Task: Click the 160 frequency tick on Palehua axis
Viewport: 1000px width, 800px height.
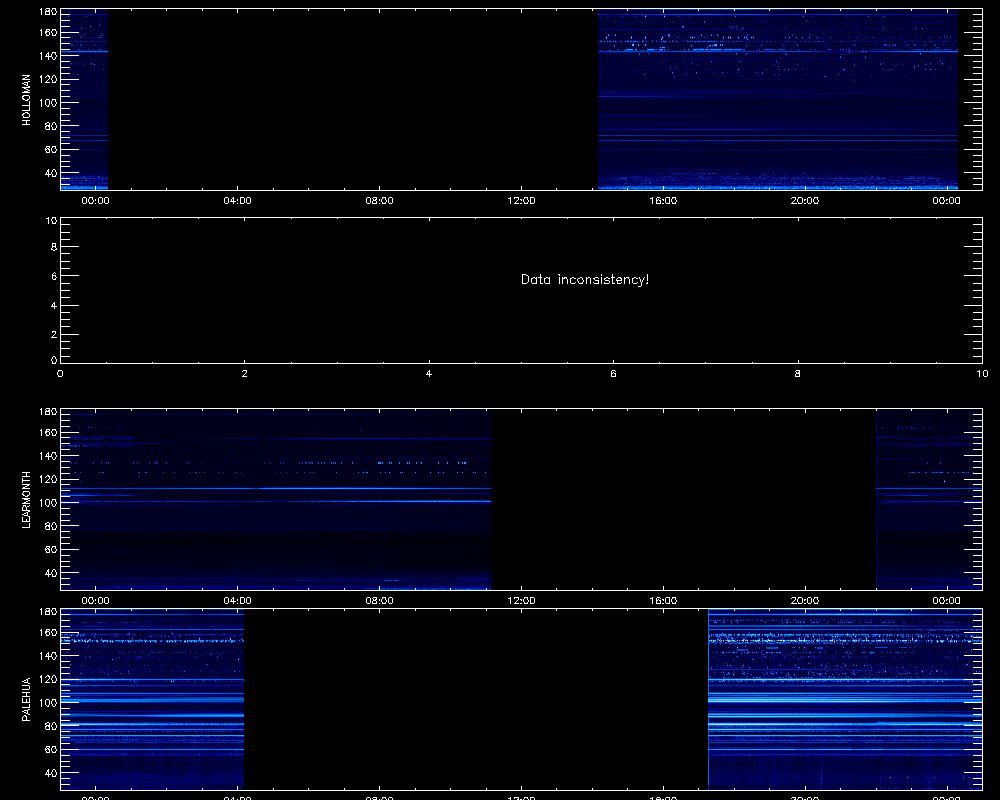Action: coord(48,633)
